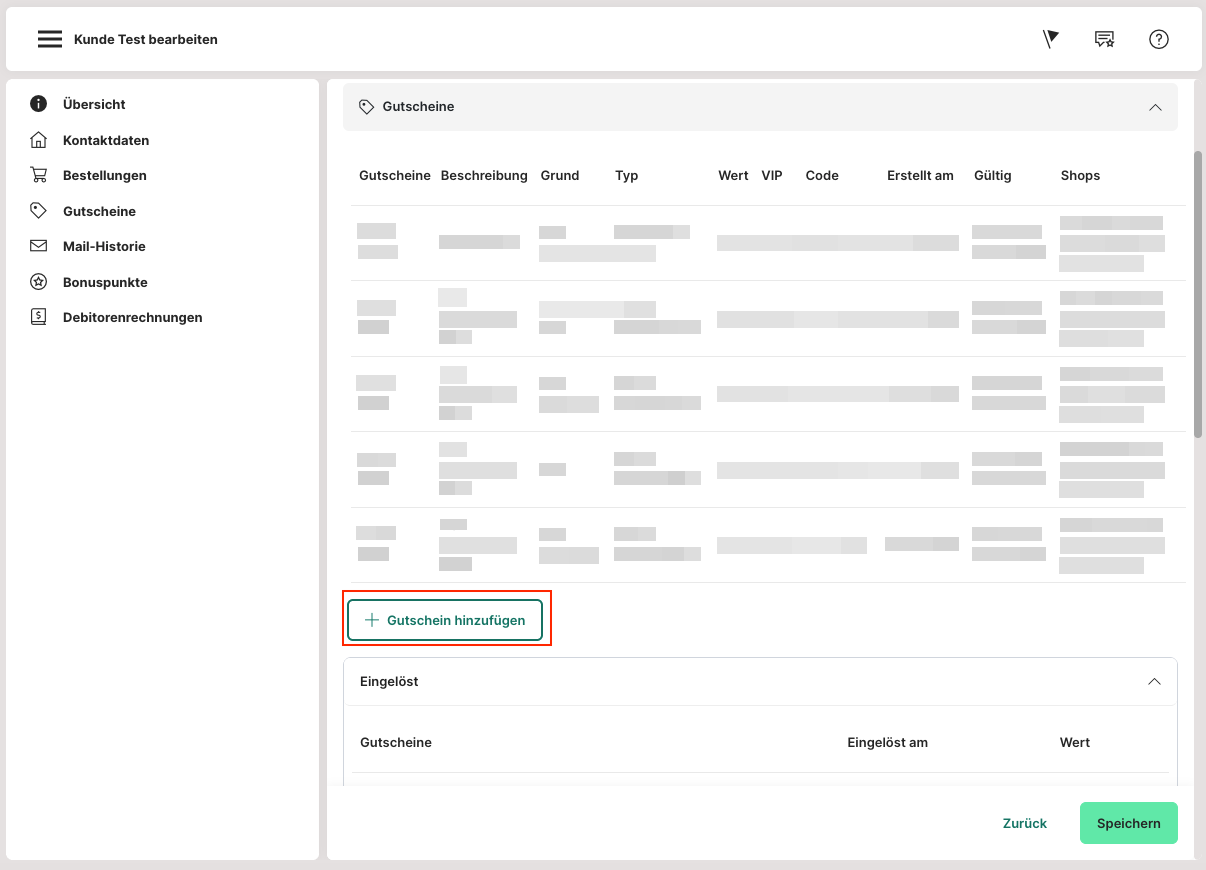Click the Bonuspunkte star icon
1206x870 pixels.
point(39,282)
